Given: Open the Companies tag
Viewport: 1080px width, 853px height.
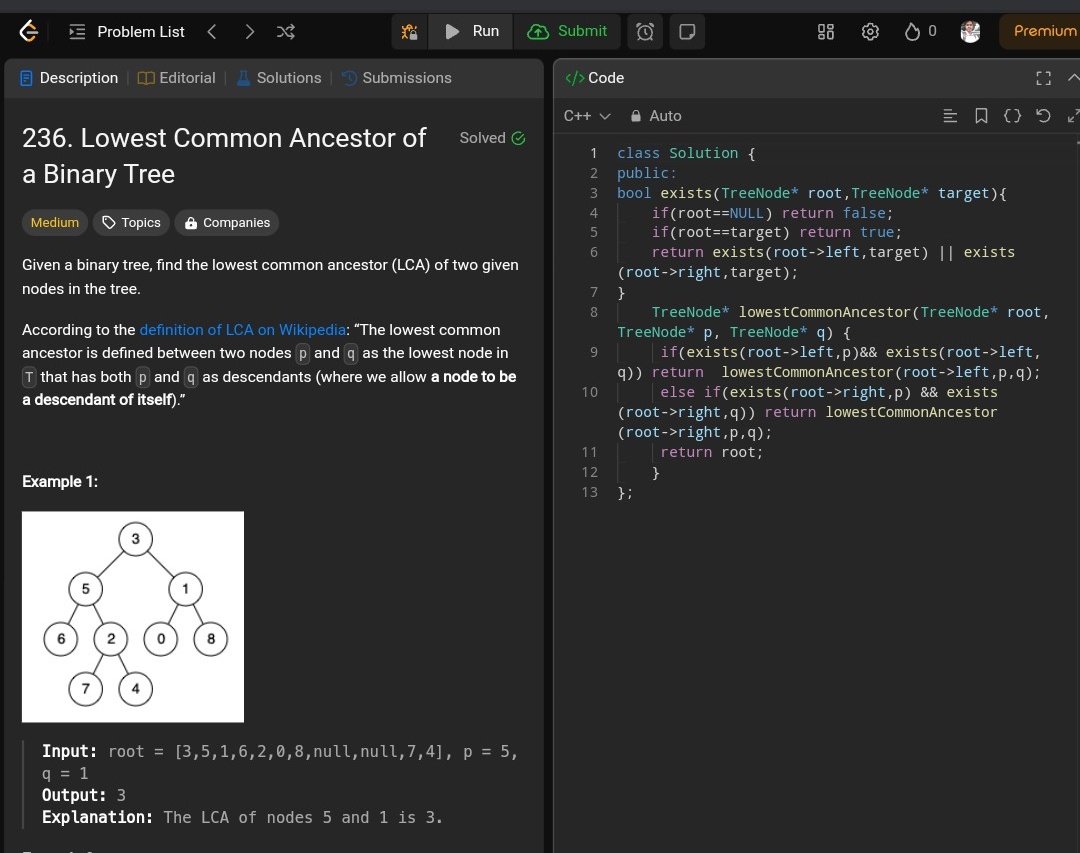Looking at the screenshot, I should 227,223.
